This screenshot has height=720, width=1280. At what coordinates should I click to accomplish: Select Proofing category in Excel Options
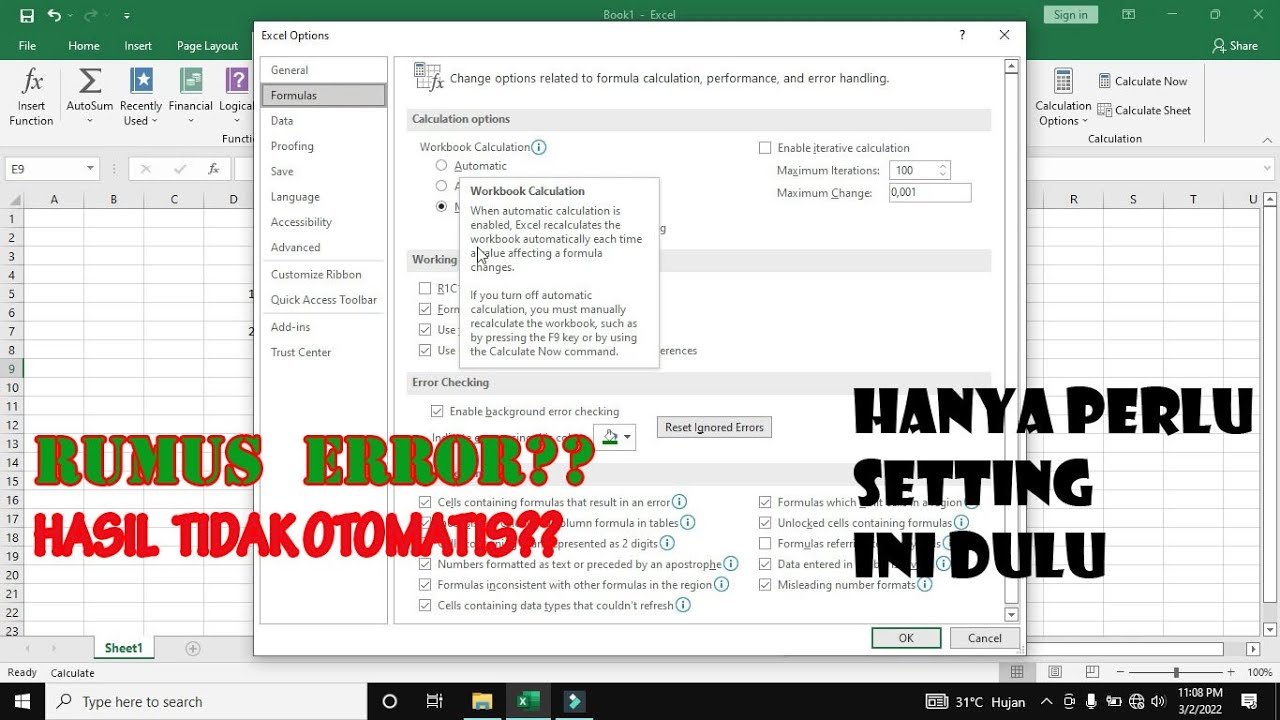pyautogui.click(x=323, y=146)
